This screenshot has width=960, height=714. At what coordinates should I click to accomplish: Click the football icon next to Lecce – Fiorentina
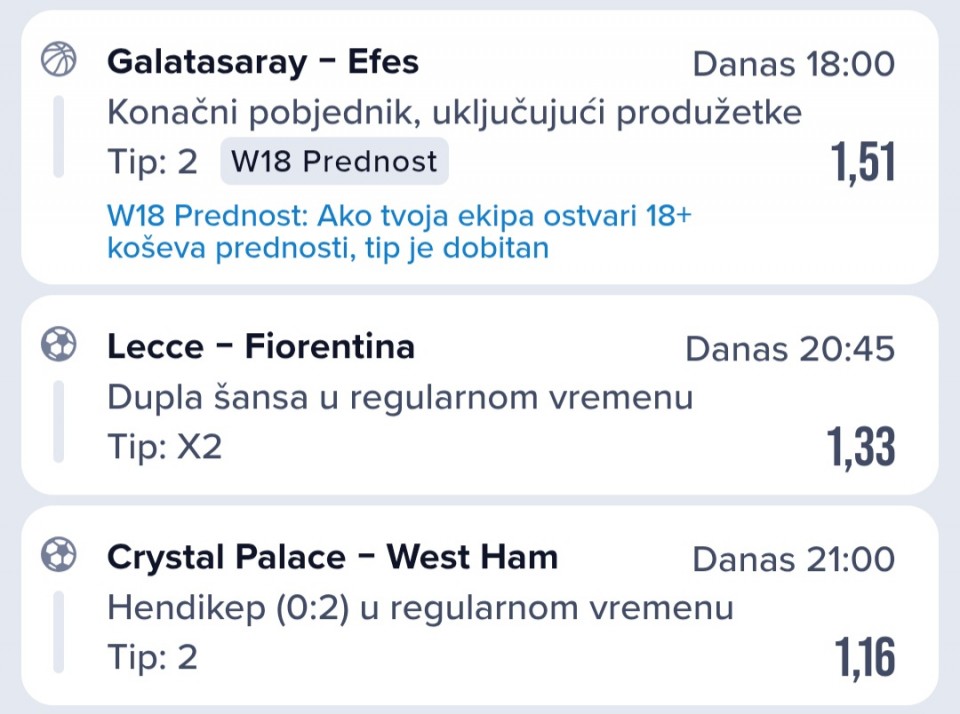(58, 346)
